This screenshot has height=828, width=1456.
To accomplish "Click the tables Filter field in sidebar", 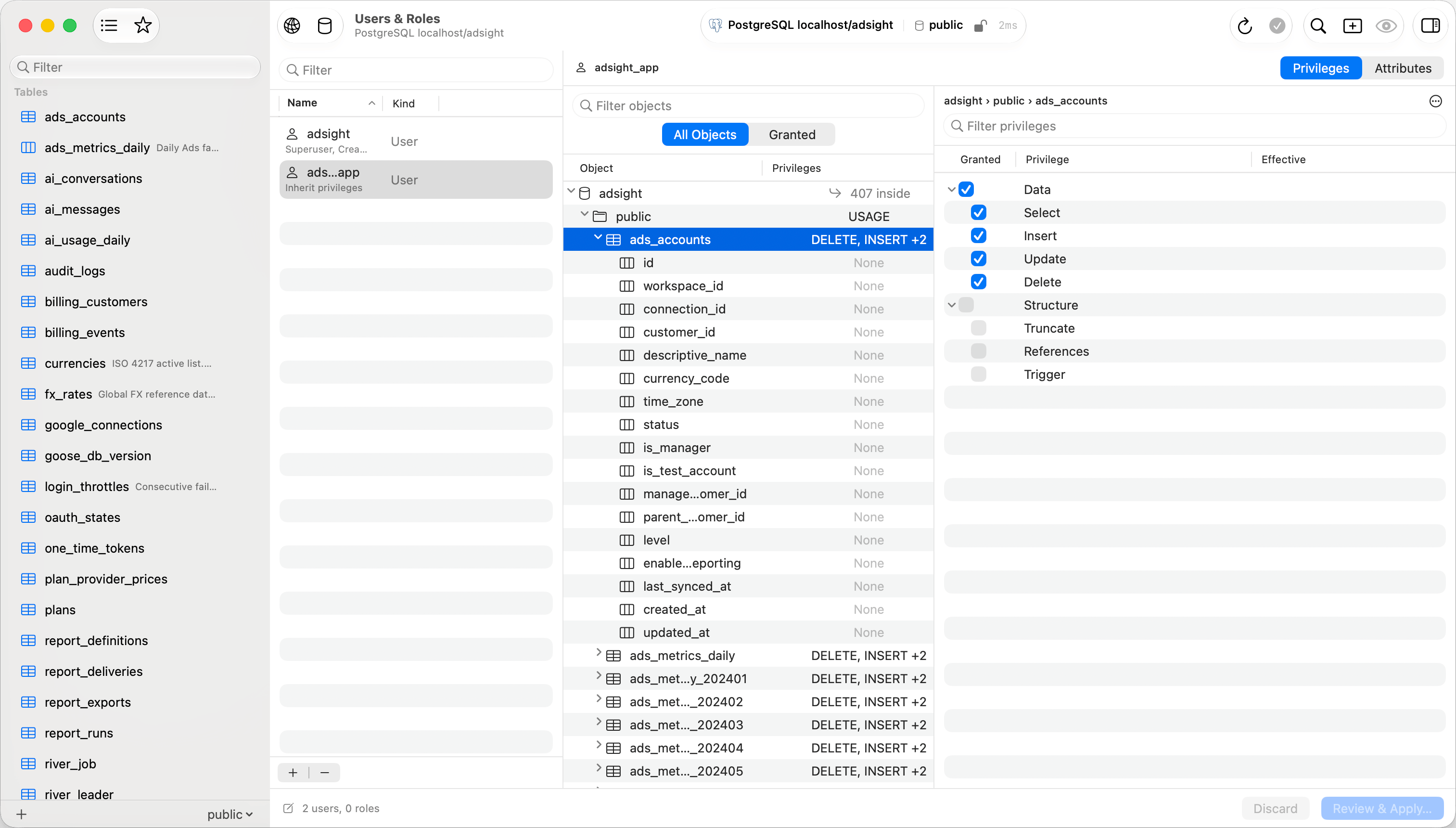I will coord(135,67).
